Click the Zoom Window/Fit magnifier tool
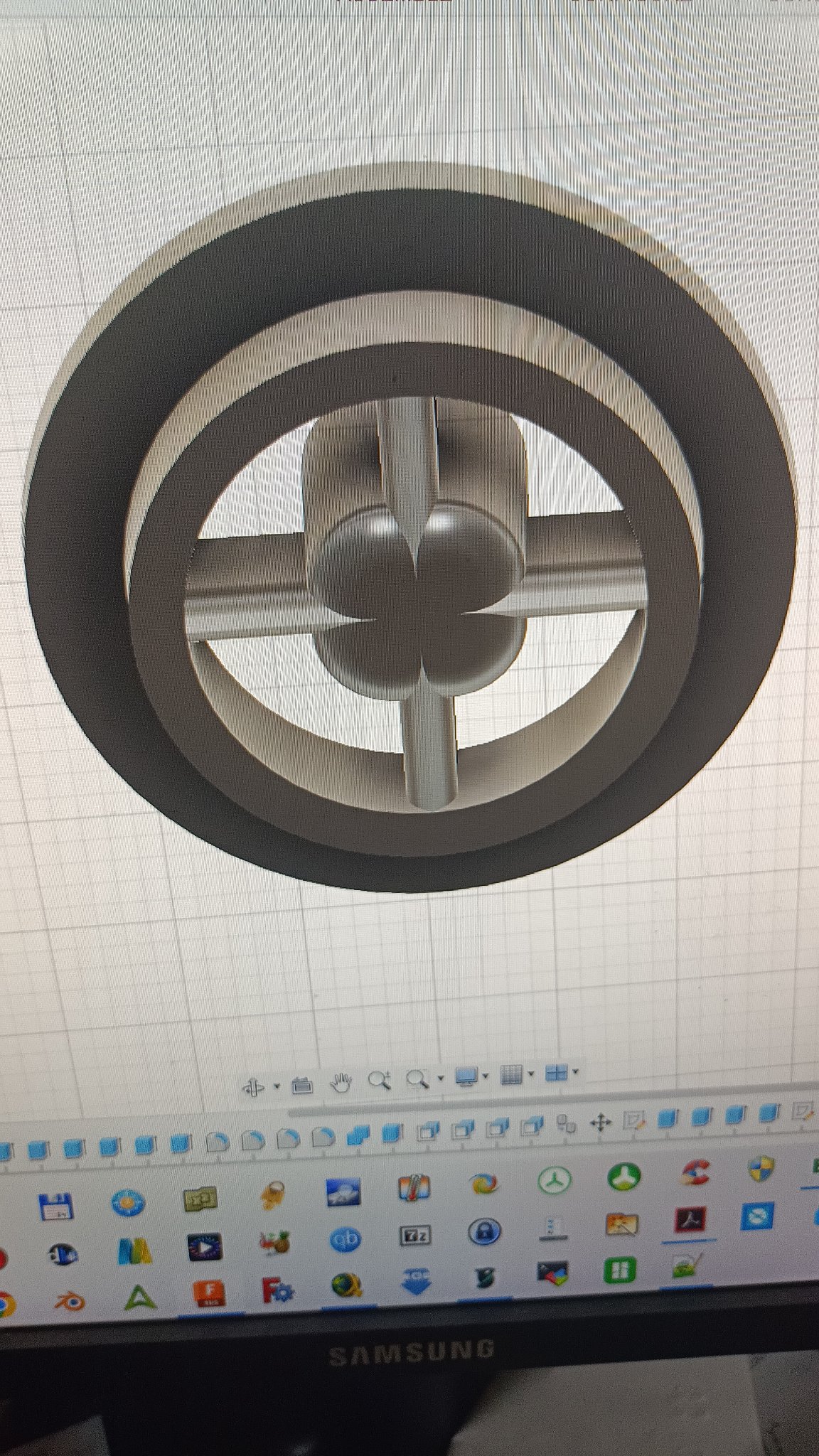 point(418,1079)
